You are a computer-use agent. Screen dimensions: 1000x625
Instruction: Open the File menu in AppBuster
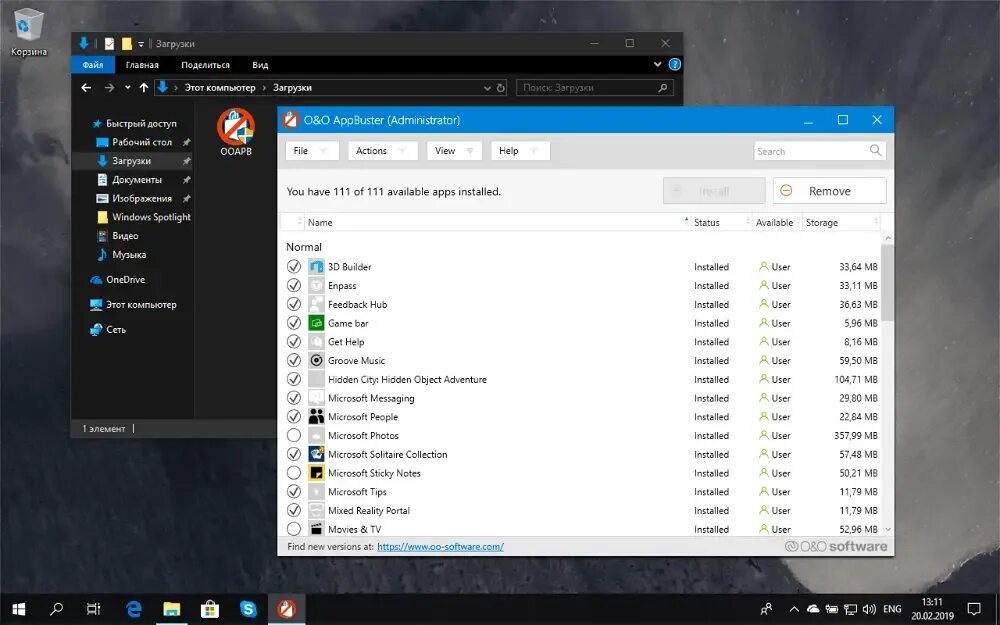coord(310,150)
